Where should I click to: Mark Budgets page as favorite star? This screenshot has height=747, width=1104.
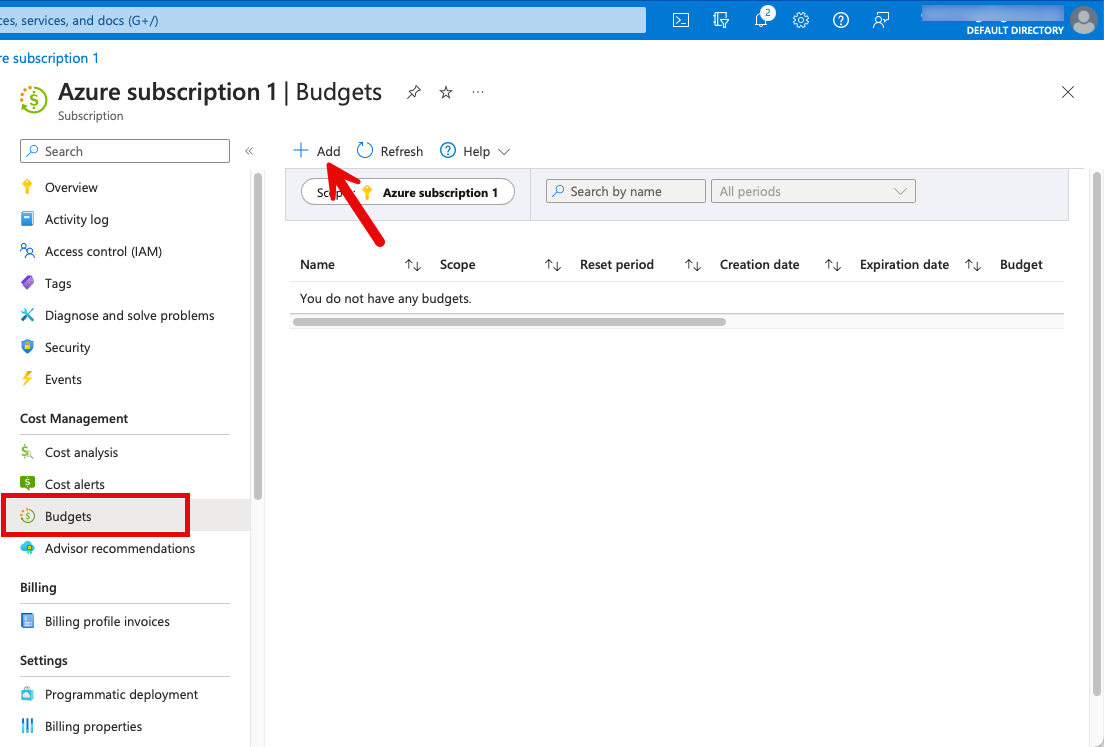point(446,92)
